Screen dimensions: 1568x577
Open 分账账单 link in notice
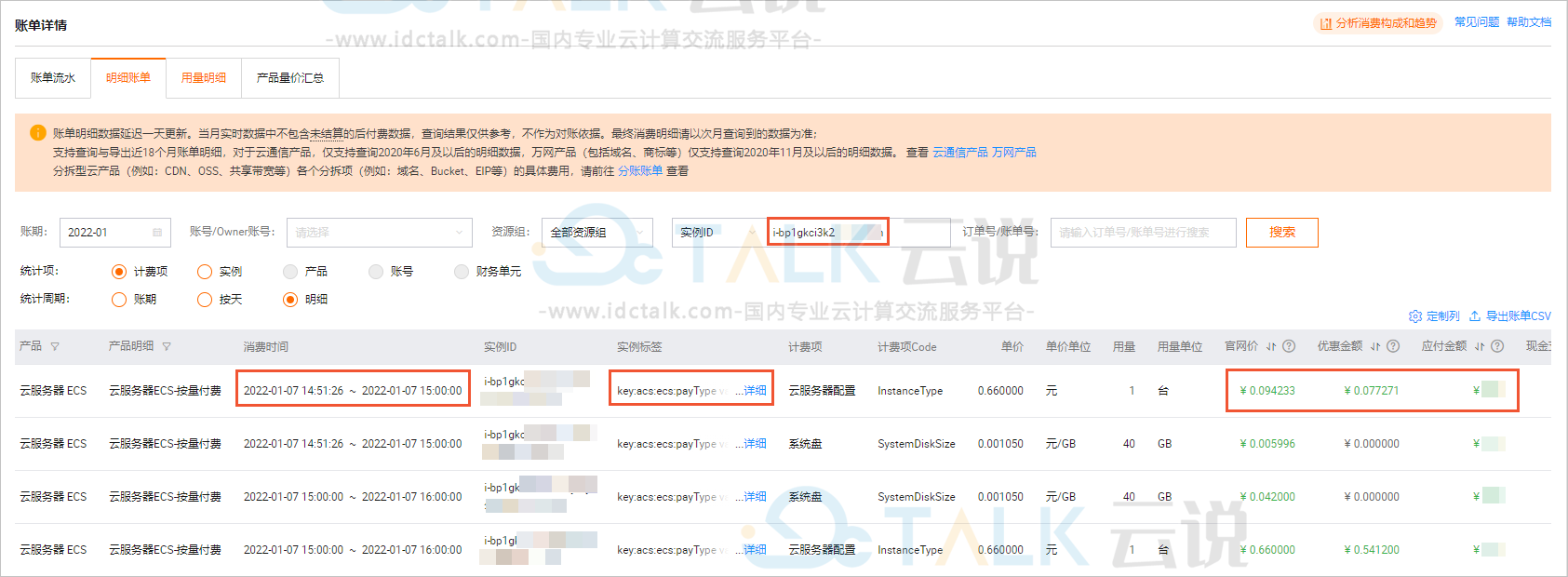click(x=640, y=171)
